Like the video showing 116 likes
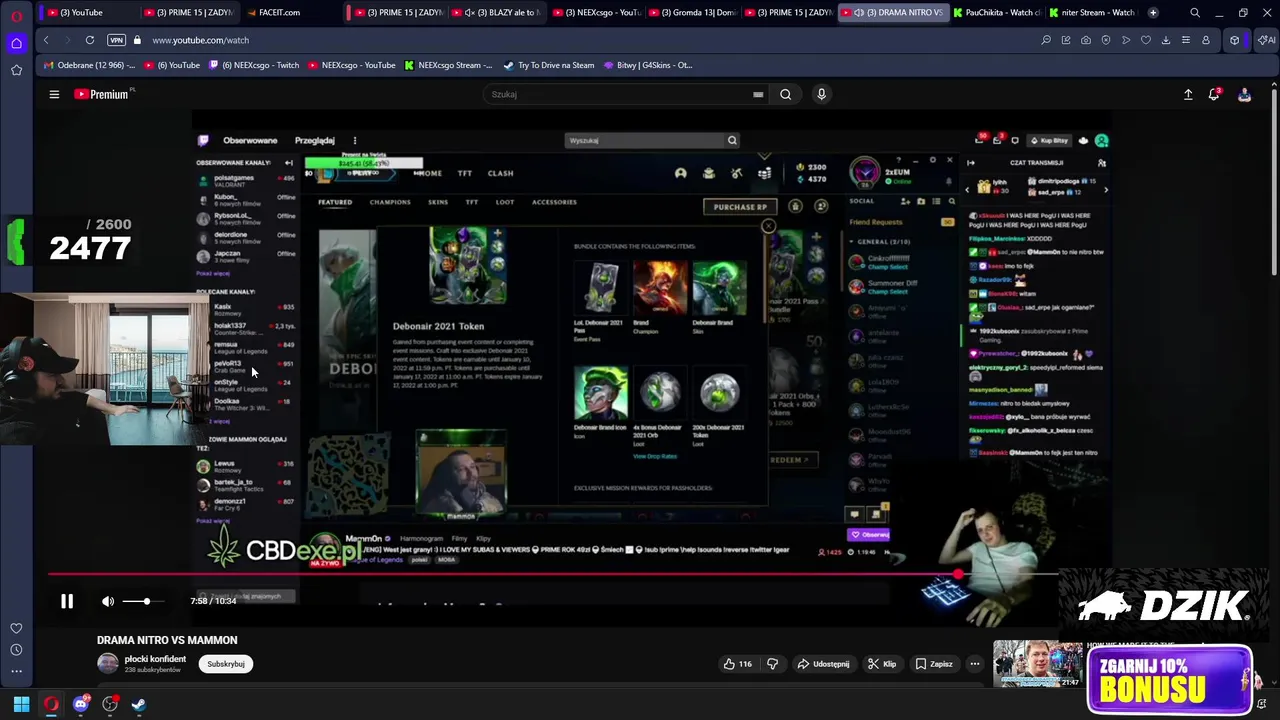Screen dimensions: 1280x720 click(x=738, y=664)
